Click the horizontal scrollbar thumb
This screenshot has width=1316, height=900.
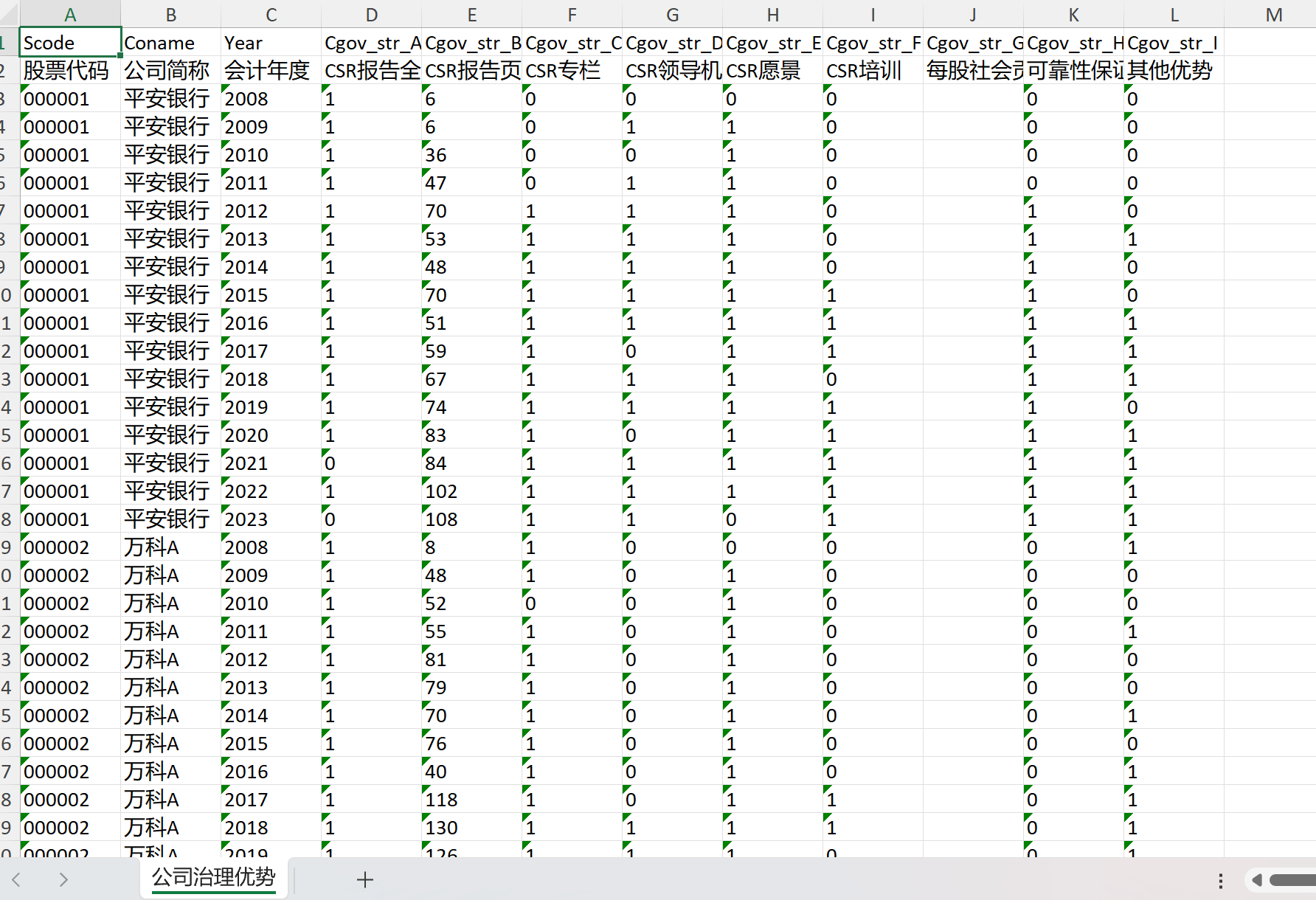[1292, 879]
